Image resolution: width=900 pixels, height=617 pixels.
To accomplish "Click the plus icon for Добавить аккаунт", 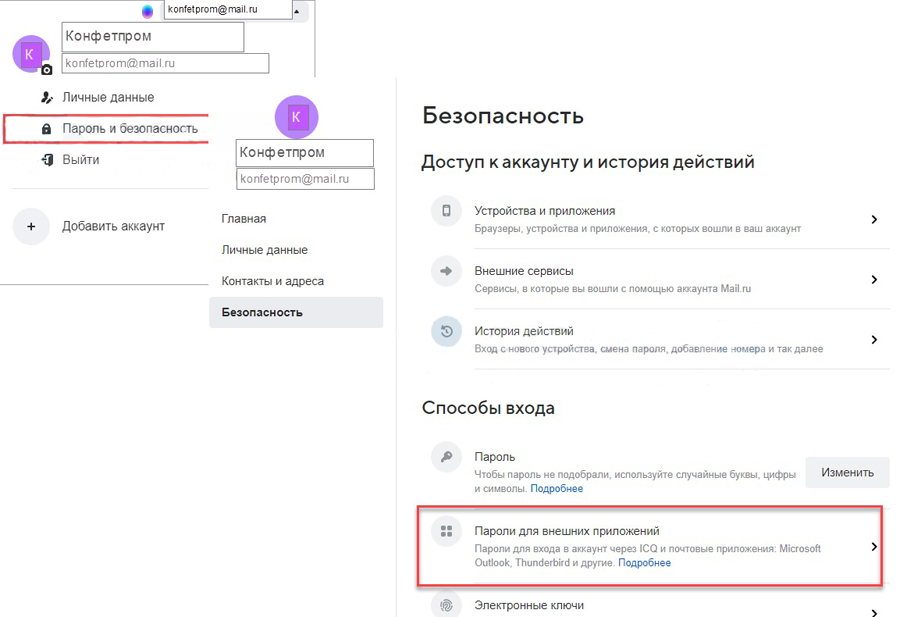I will [31, 226].
